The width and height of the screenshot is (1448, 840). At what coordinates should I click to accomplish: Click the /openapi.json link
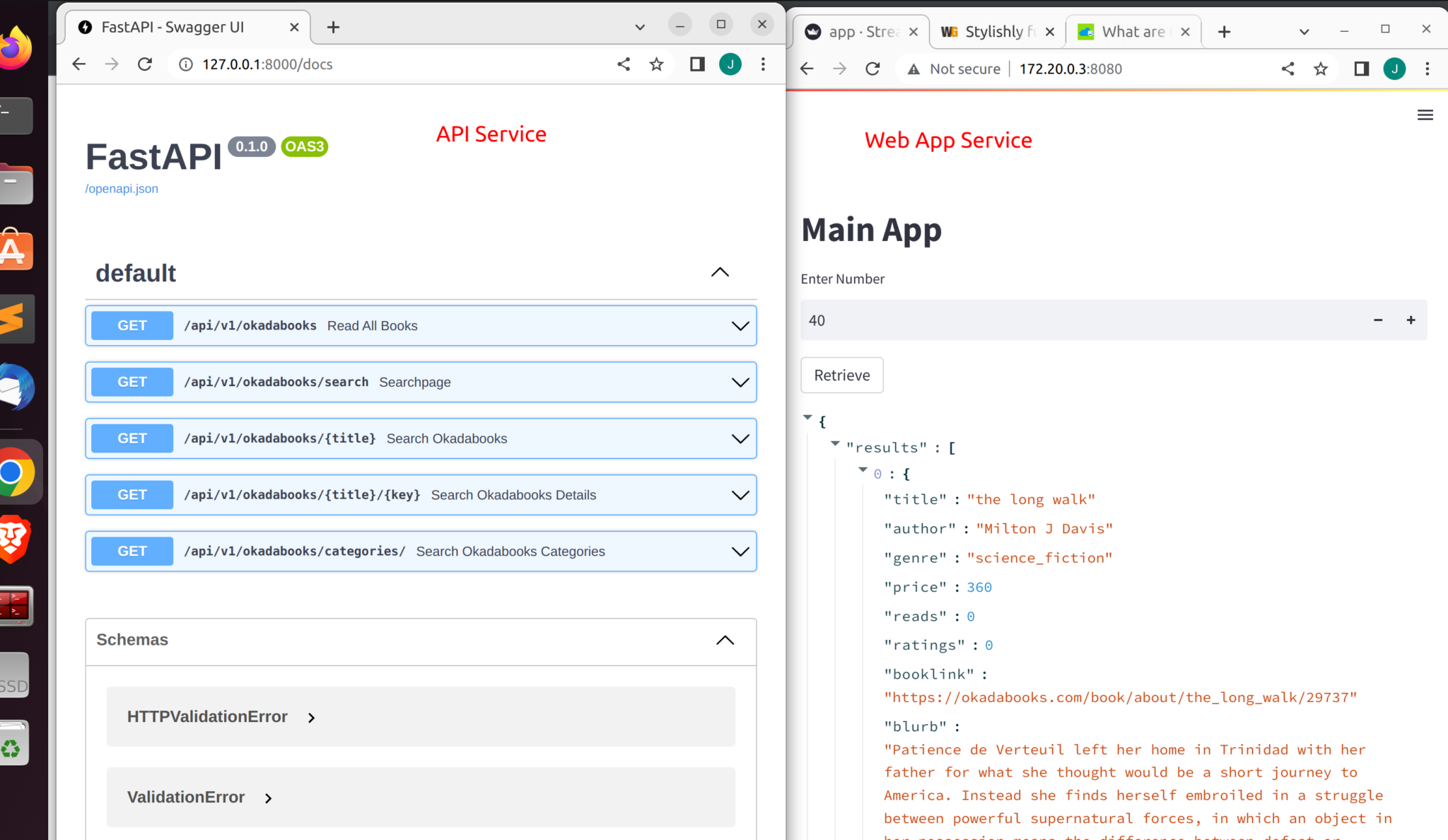(x=122, y=188)
